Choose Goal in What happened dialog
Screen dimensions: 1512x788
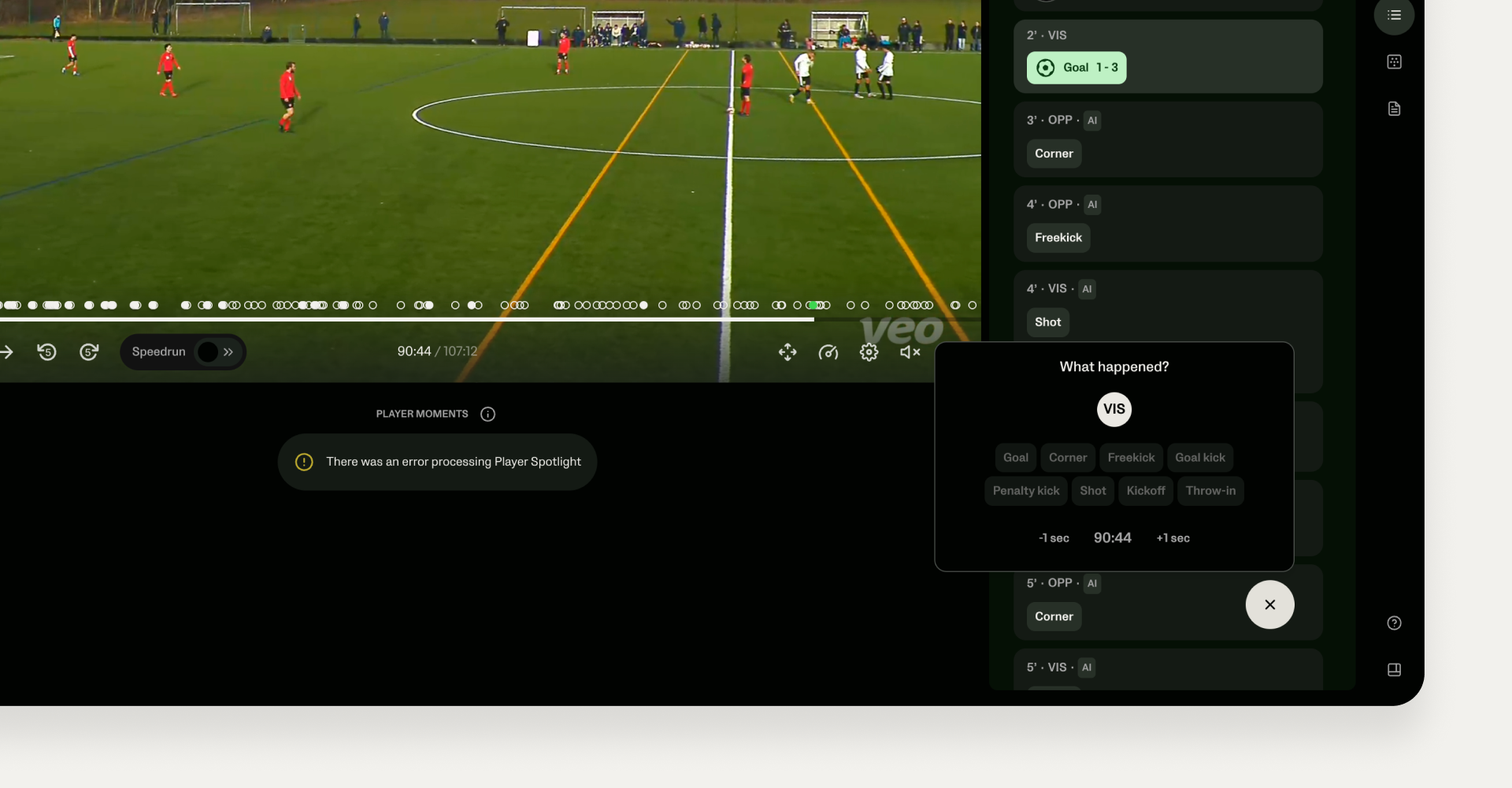click(x=1016, y=458)
